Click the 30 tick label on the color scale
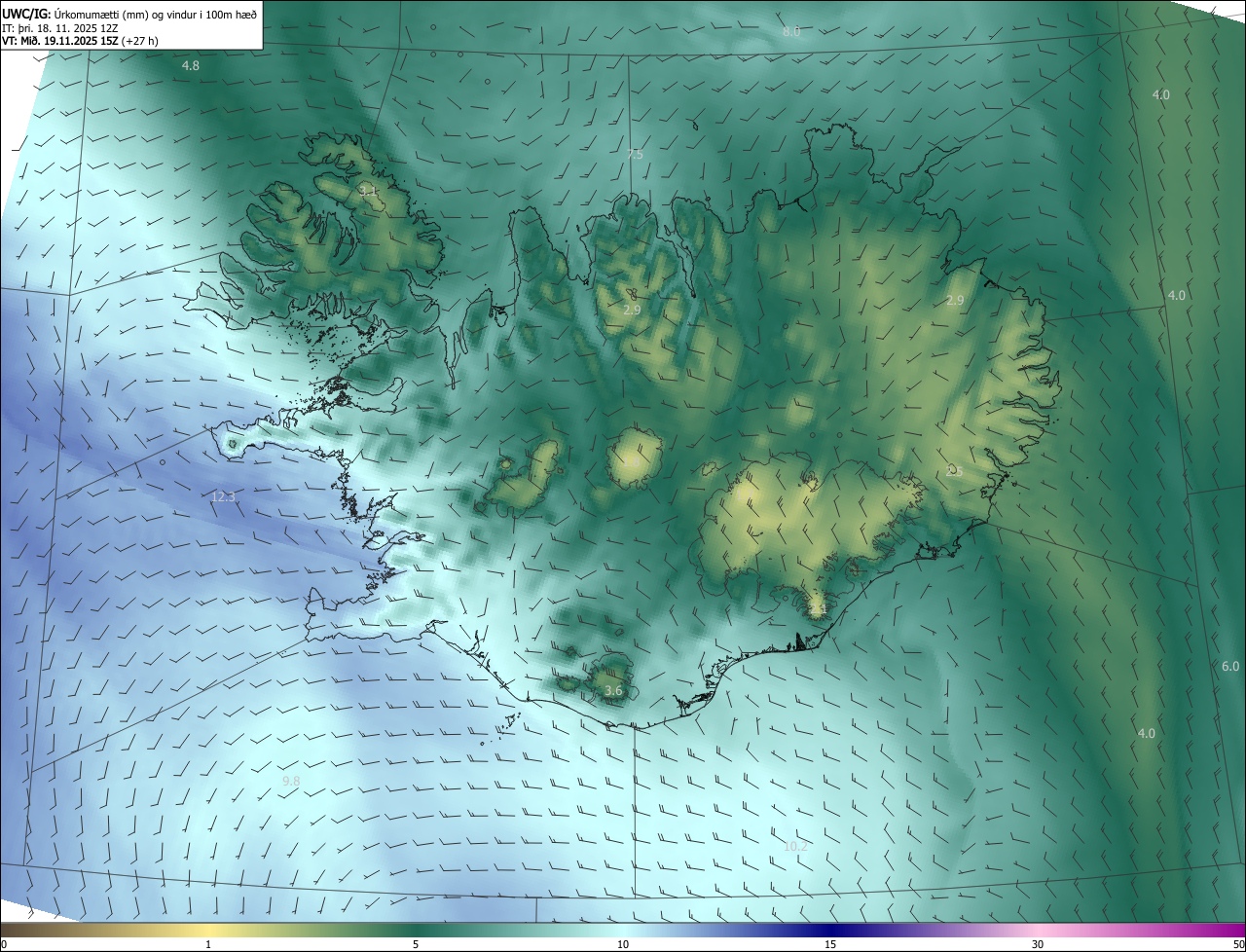The width and height of the screenshot is (1246, 952). 1038,945
